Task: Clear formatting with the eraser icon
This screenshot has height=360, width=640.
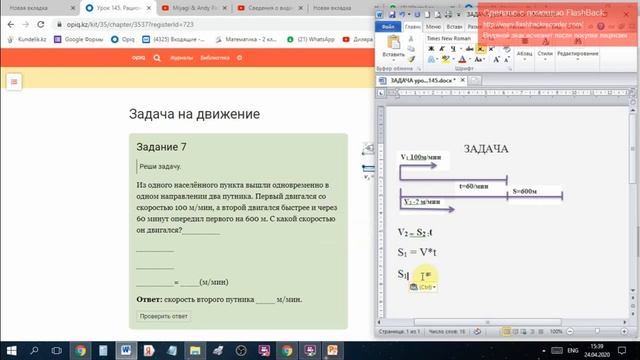Action: [507, 49]
